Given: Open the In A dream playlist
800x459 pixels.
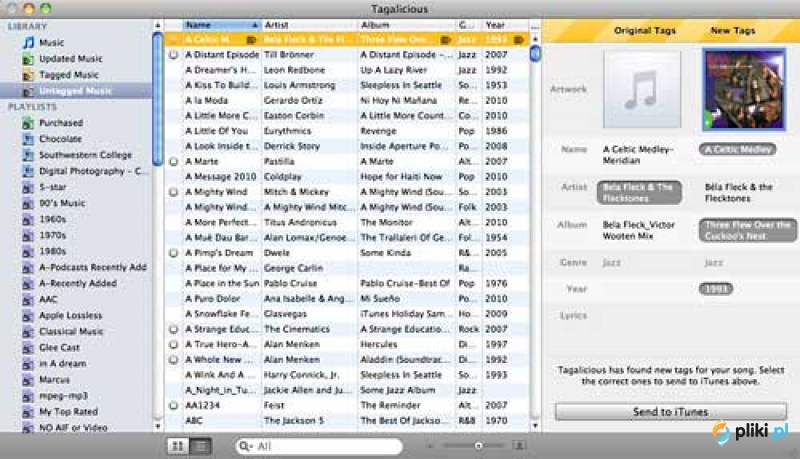Looking at the screenshot, I should pyautogui.click(x=62, y=364).
